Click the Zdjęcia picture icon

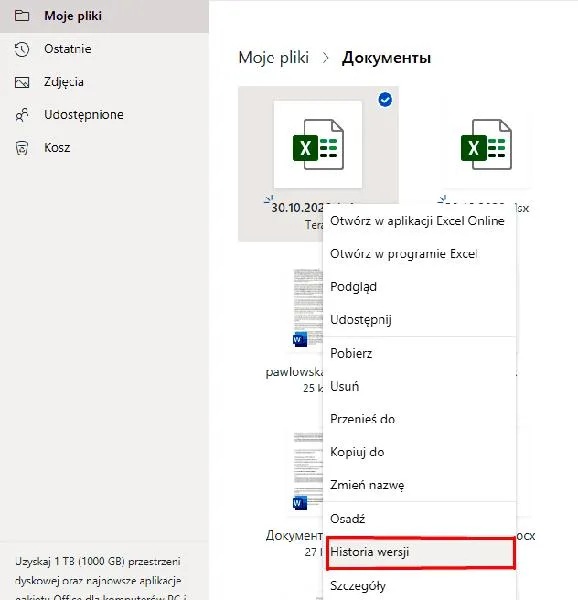tap(22, 82)
